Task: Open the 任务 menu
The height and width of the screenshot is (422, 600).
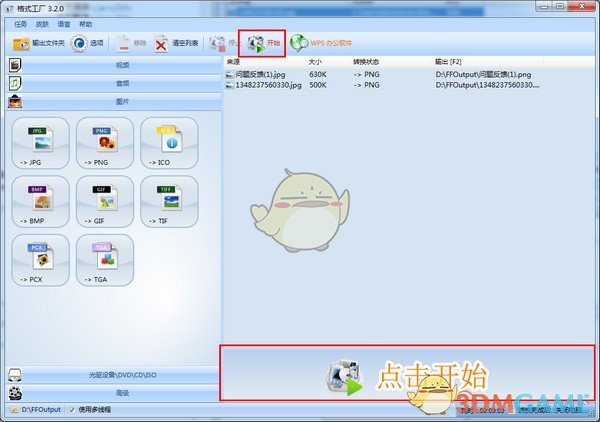Action: [20, 24]
